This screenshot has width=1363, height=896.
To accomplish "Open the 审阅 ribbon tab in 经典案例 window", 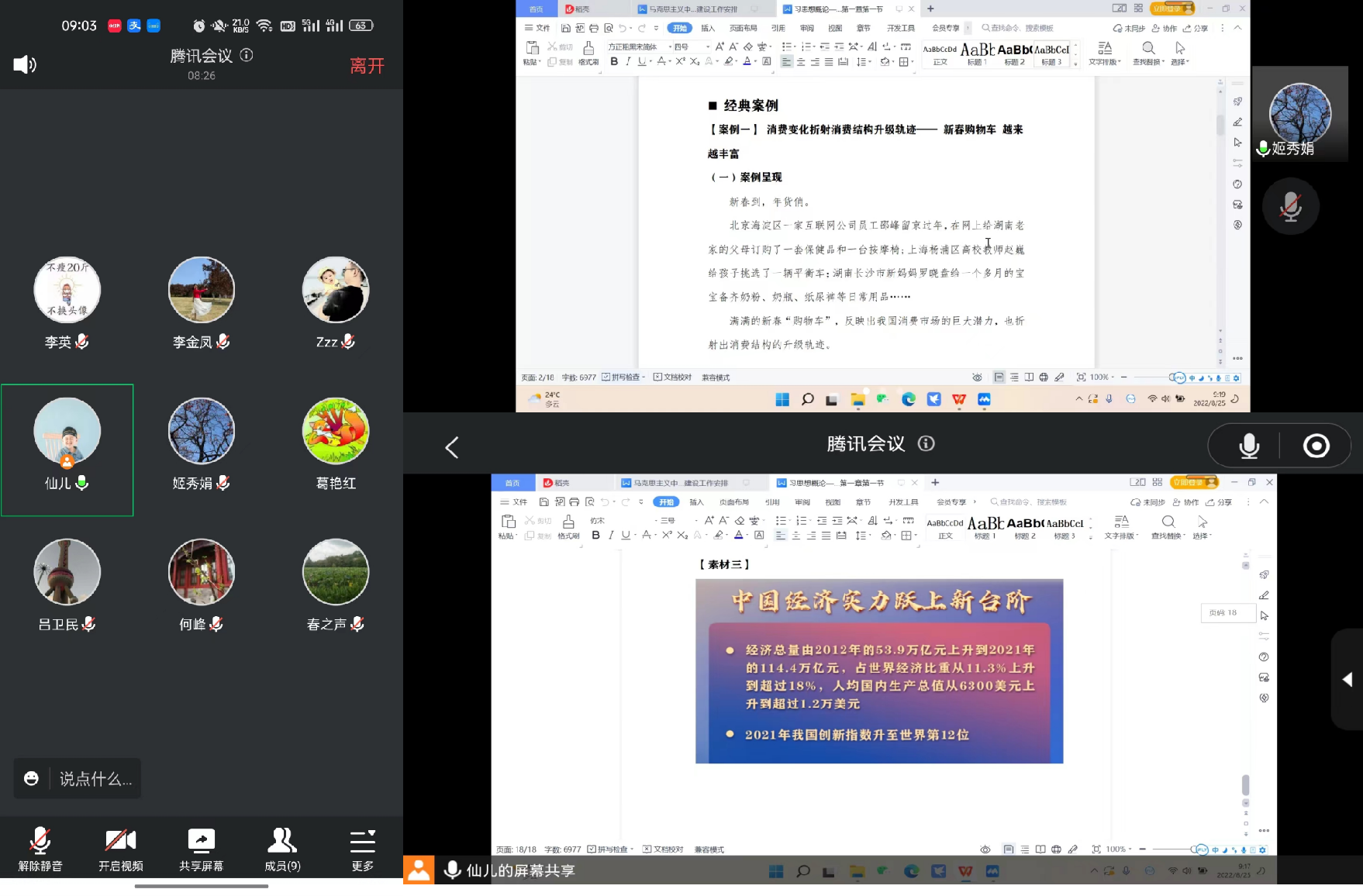I will tap(807, 28).
